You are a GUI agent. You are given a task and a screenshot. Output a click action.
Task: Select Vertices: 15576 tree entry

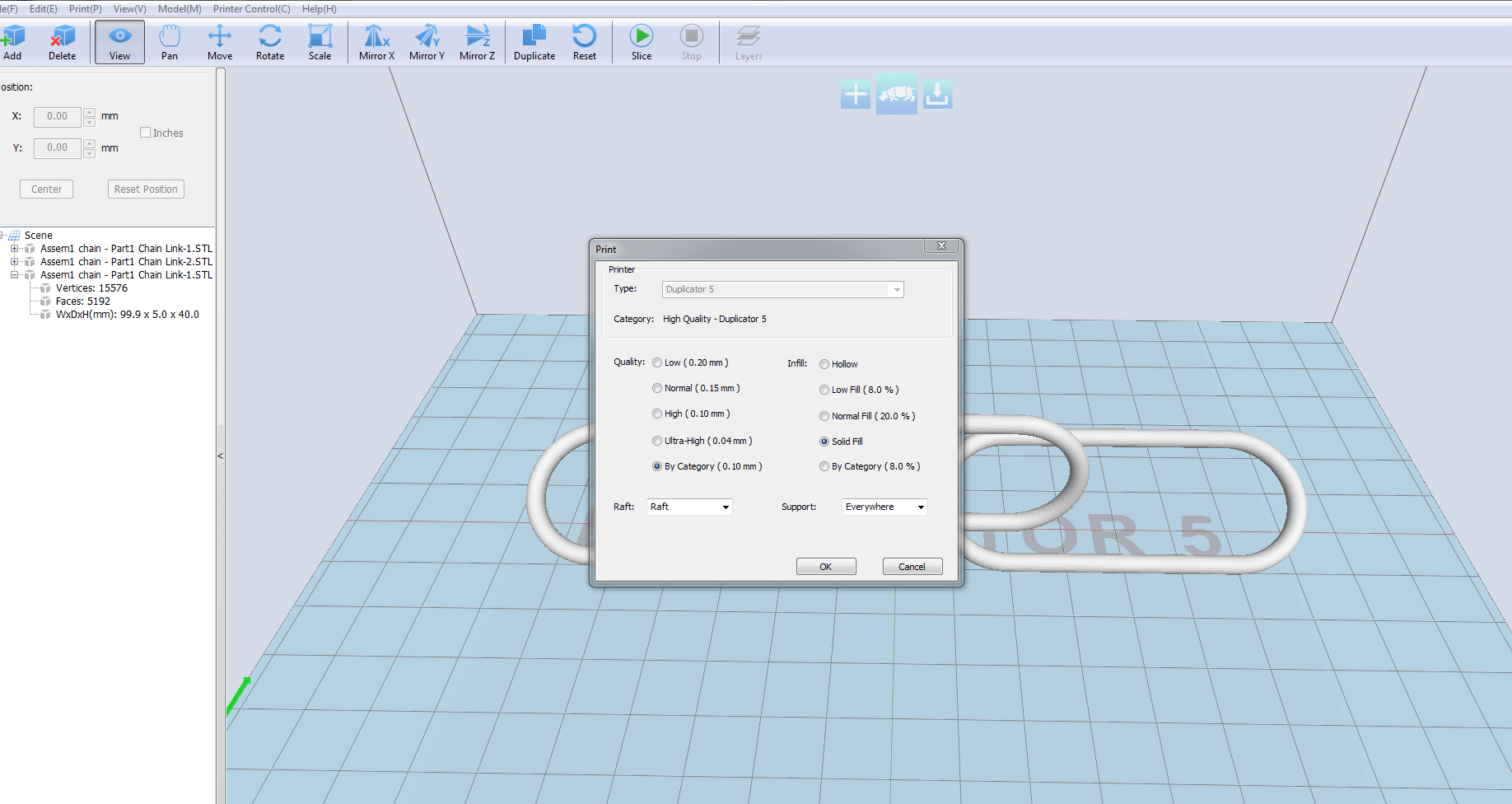point(91,288)
